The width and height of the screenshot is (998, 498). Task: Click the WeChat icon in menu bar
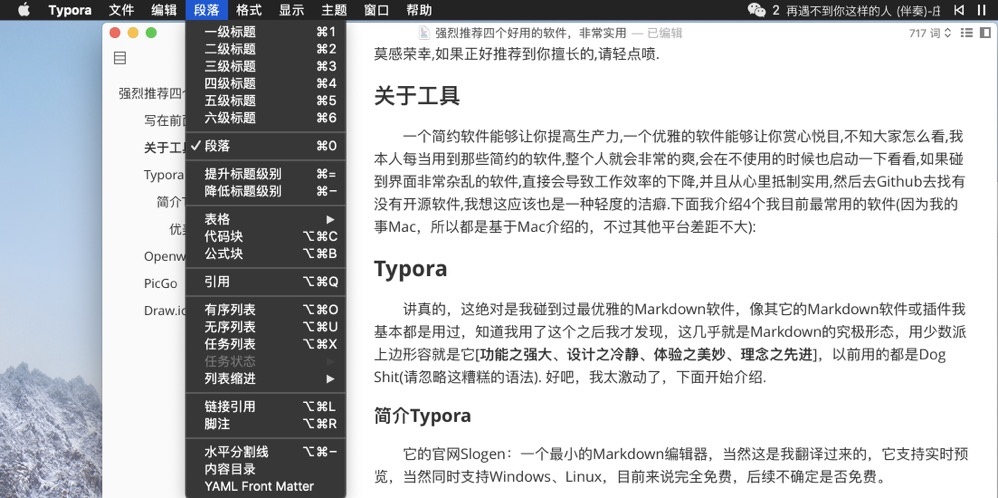click(x=756, y=10)
